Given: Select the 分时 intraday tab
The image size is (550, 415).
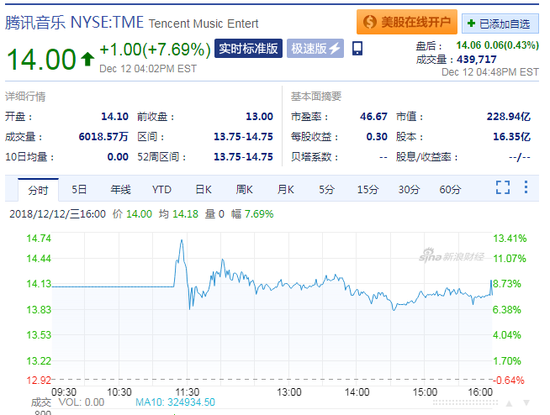Looking at the screenshot, I should tap(38, 190).
